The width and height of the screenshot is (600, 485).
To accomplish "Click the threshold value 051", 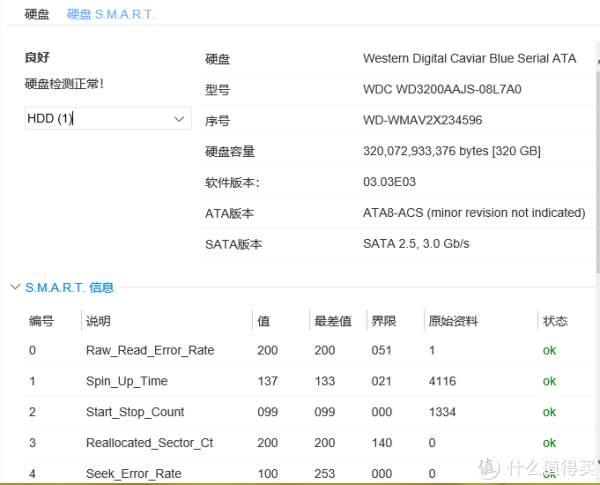I will 382,350.
